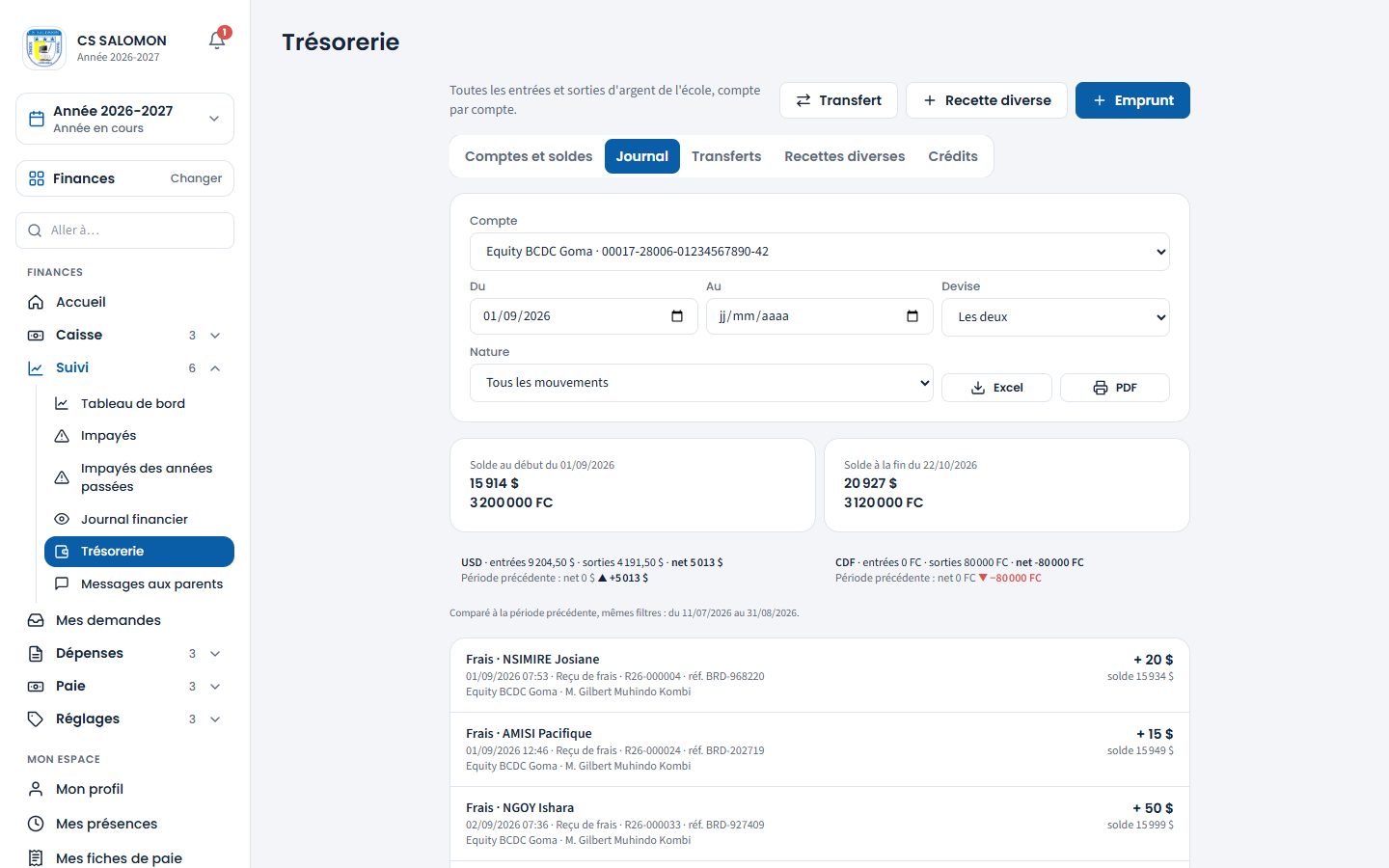
Task: Select the Frais NSIMIRE Josiane entry
Action: point(820,675)
